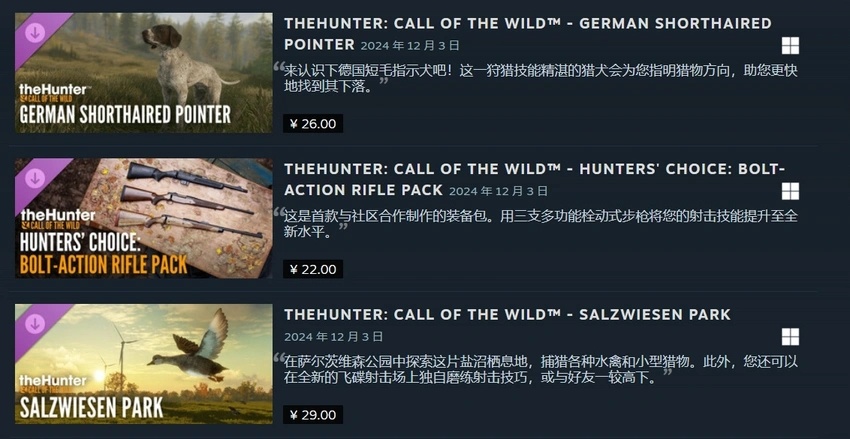
Task: Open the German Shorthaired Pointer capsule image
Action: click(x=144, y=73)
